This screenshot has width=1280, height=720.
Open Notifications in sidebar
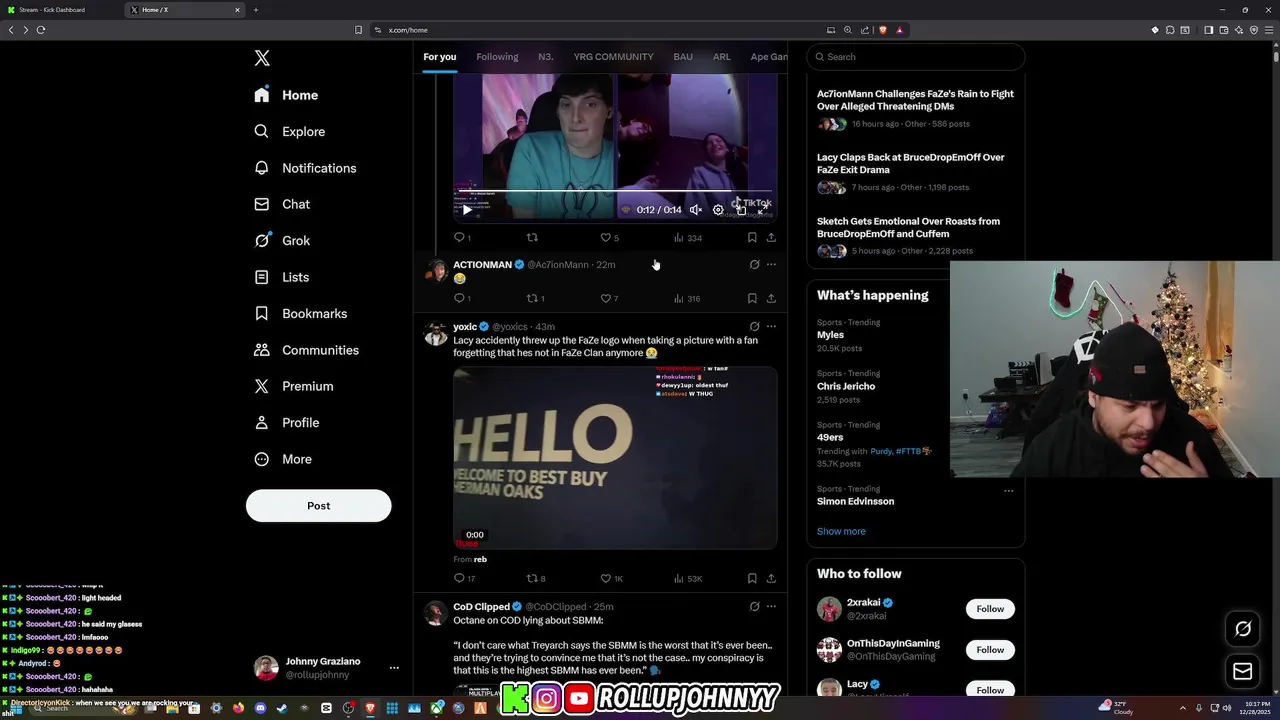[x=305, y=168]
